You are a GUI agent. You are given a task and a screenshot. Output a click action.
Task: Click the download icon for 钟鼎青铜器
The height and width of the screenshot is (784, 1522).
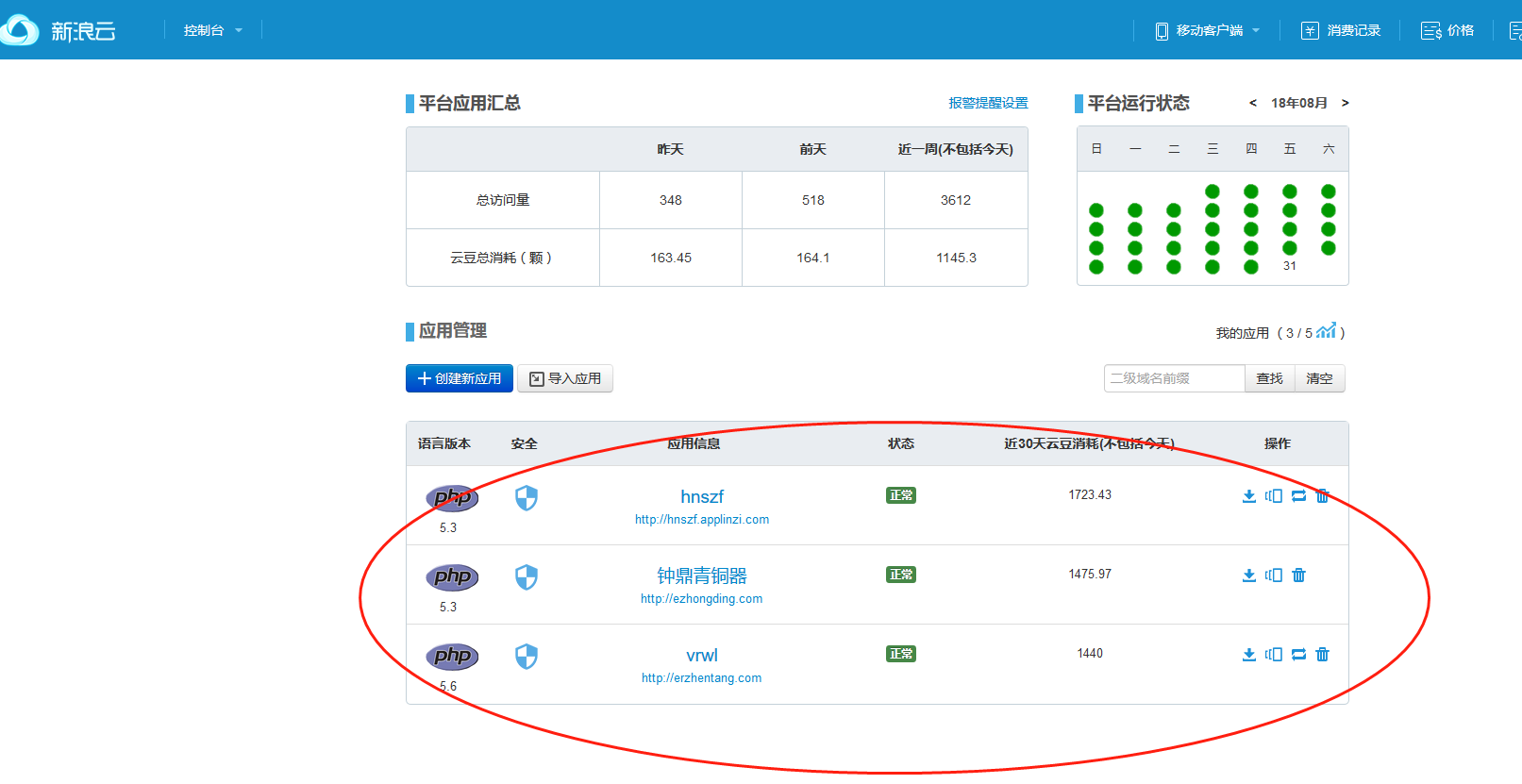point(1249,575)
